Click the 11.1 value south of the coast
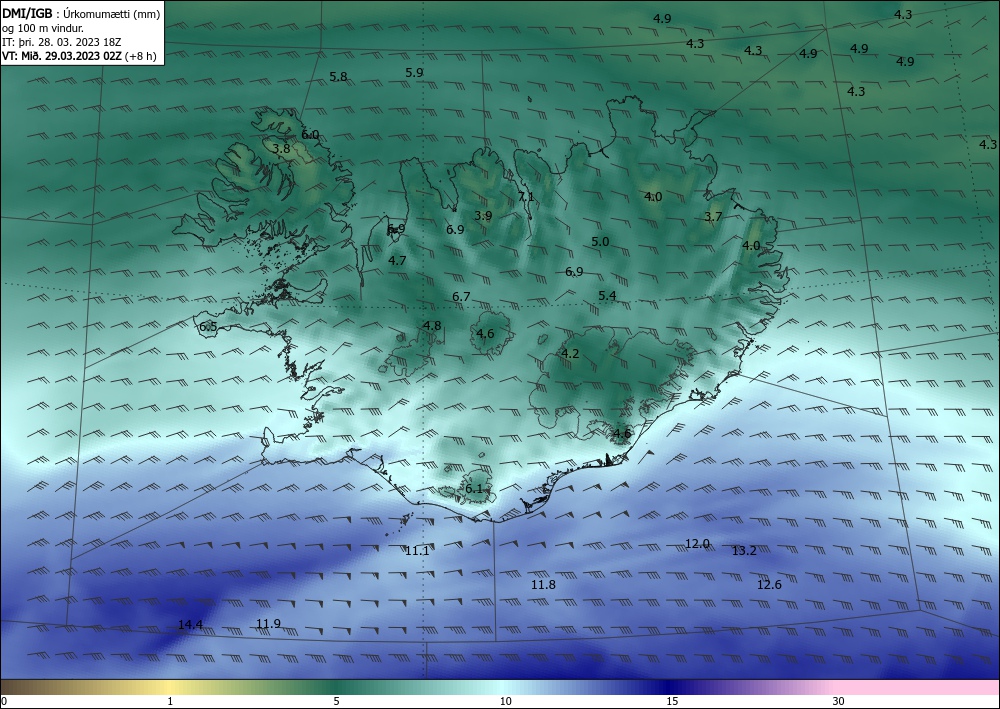The width and height of the screenshot is (1000, 709). (x=417, y=551)
